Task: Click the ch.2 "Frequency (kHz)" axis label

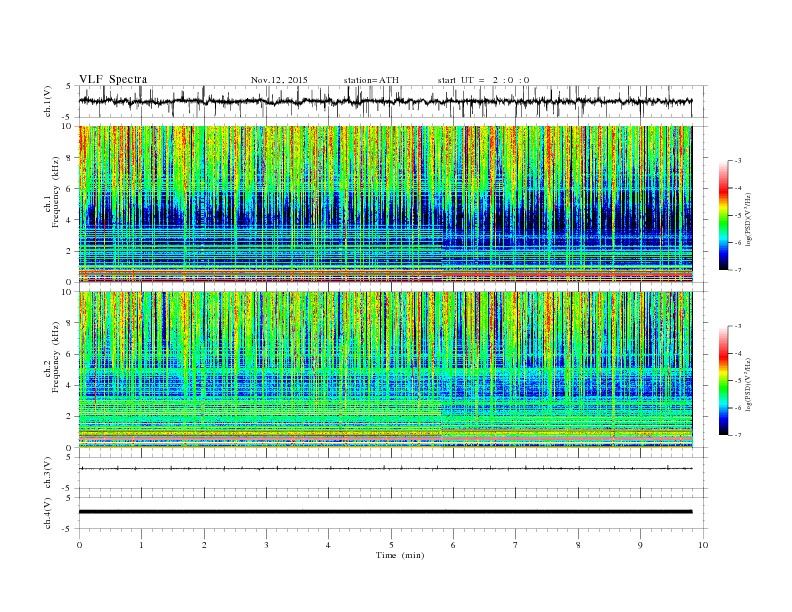Action: click(55, 358)
